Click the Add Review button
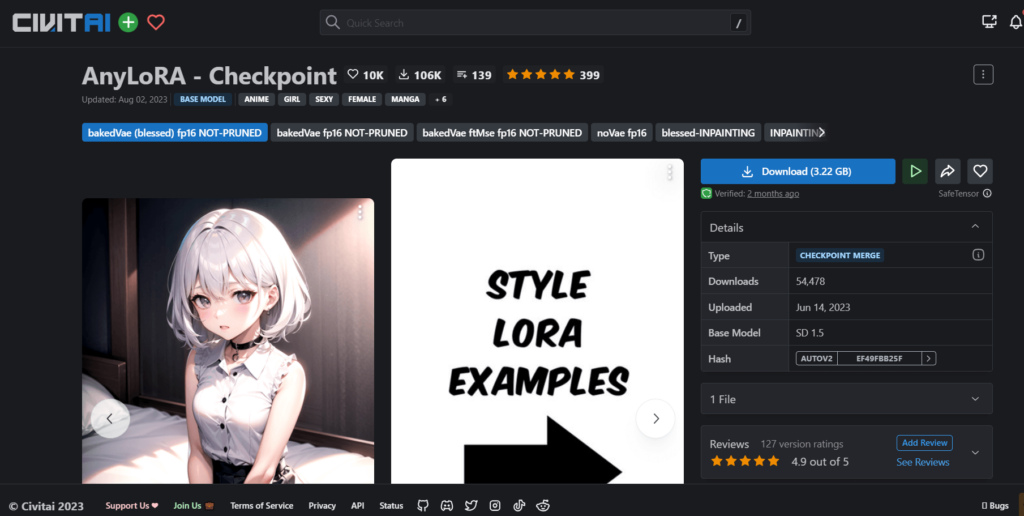 [924, 443]
